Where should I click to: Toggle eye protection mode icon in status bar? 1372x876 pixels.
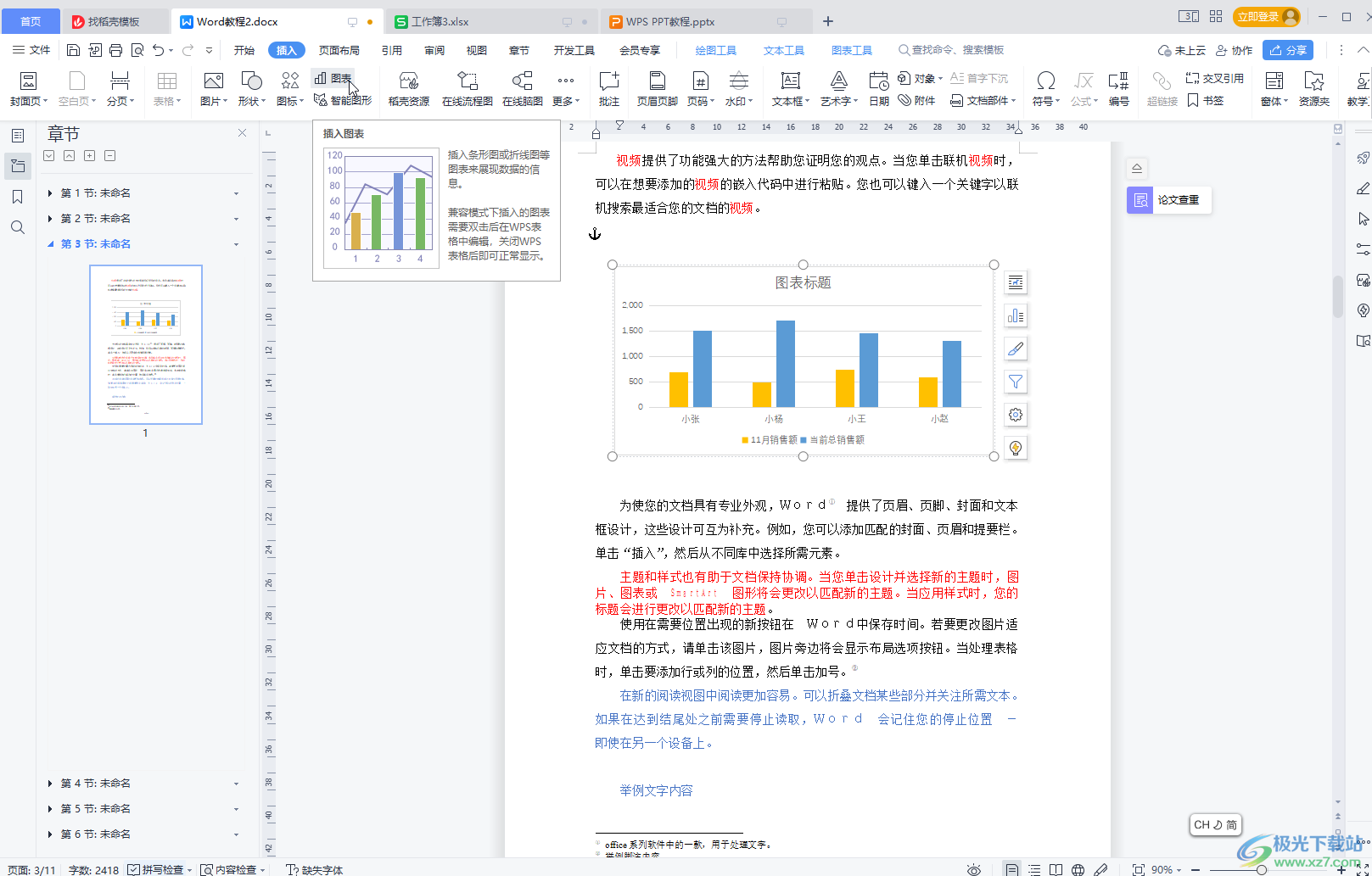974,870
